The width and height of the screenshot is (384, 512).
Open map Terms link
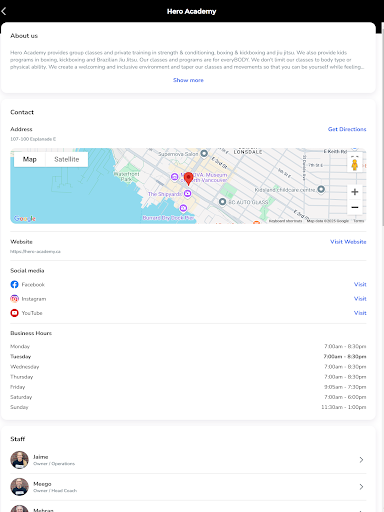click(359, 221)
